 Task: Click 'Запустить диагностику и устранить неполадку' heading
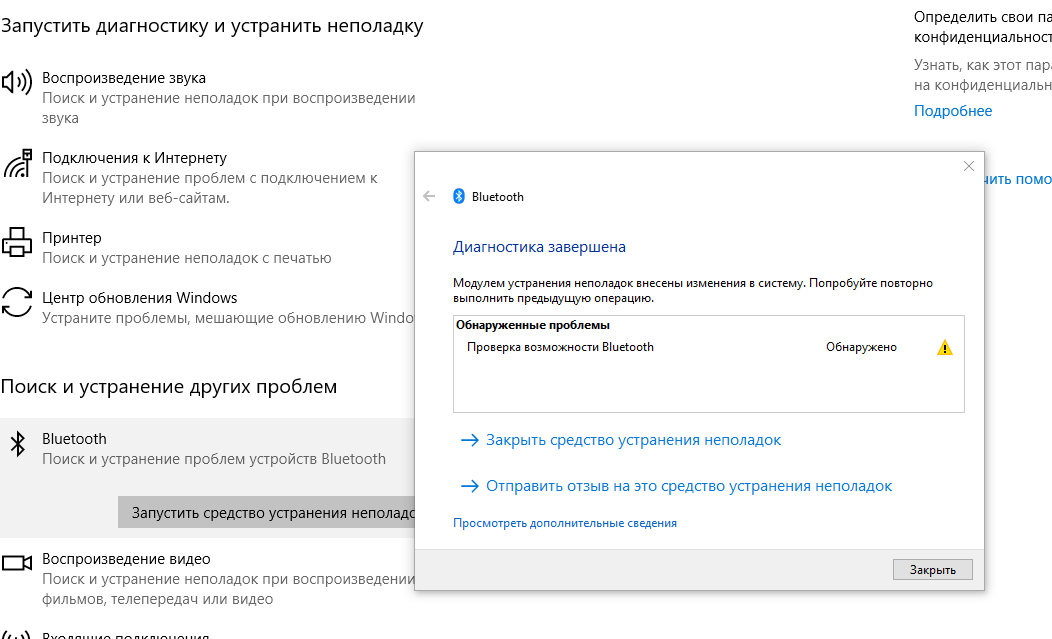click(x=212, y=26)
